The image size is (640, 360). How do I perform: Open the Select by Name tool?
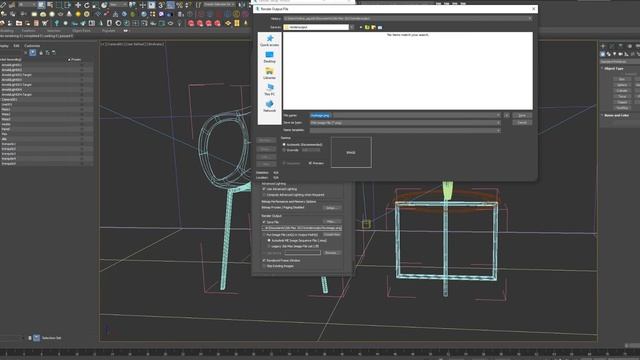[50, 5]
